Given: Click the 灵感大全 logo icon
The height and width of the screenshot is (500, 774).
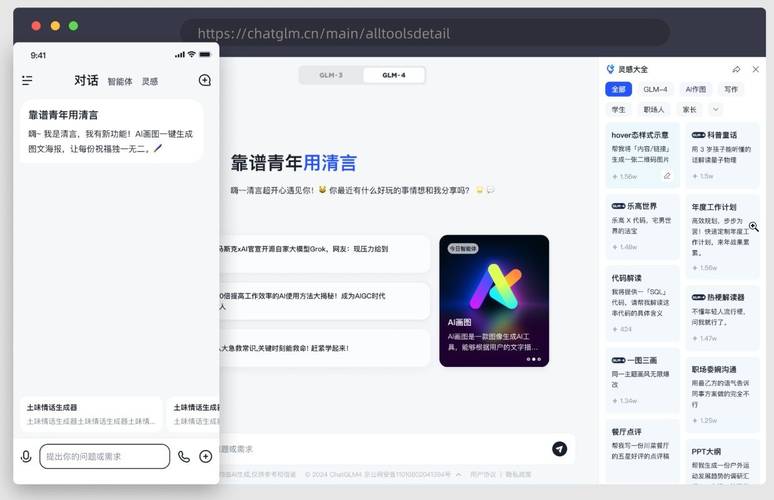Looking at the screenshot, I should pyautogui.click(x=611, y=69).
